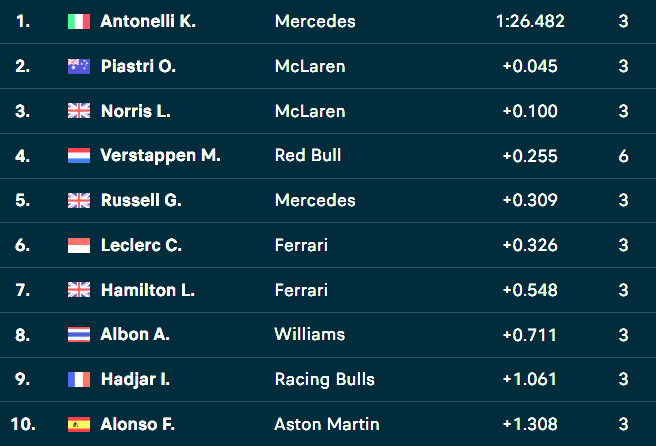656x446 pixels.
Task: Click the Italian flag beside Antonelli K.
Action: point(79,21)
